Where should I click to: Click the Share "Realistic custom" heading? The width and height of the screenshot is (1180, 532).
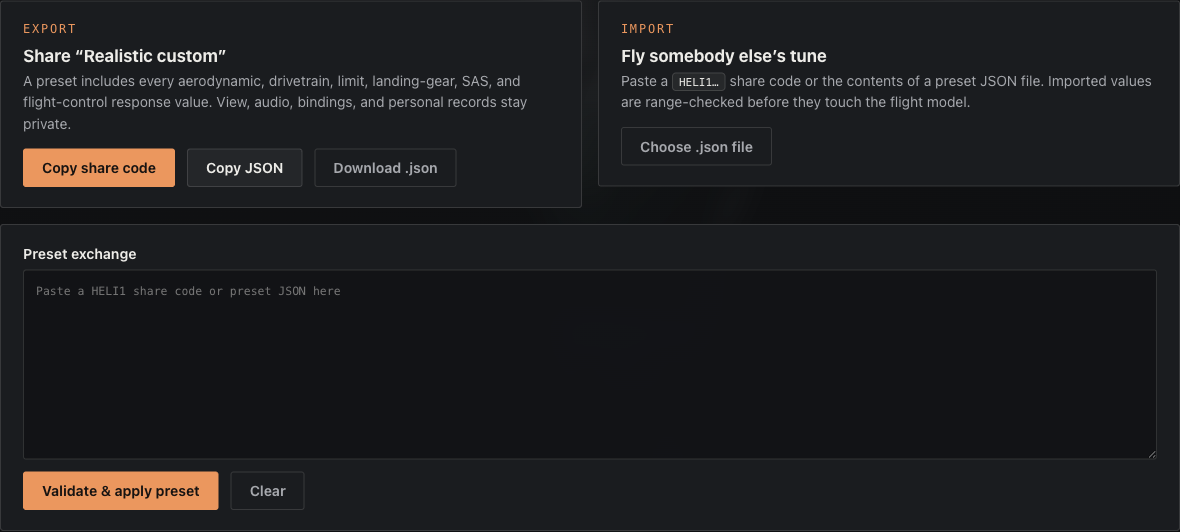(125, 56)
